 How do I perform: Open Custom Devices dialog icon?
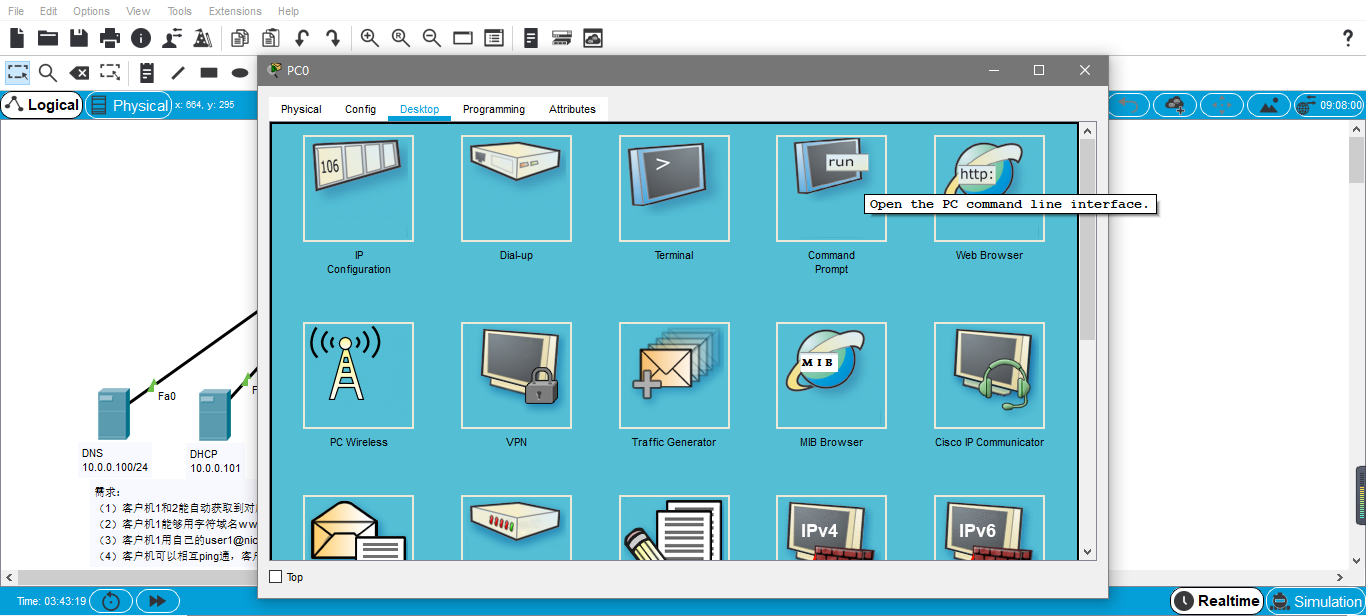click(494, 38)
